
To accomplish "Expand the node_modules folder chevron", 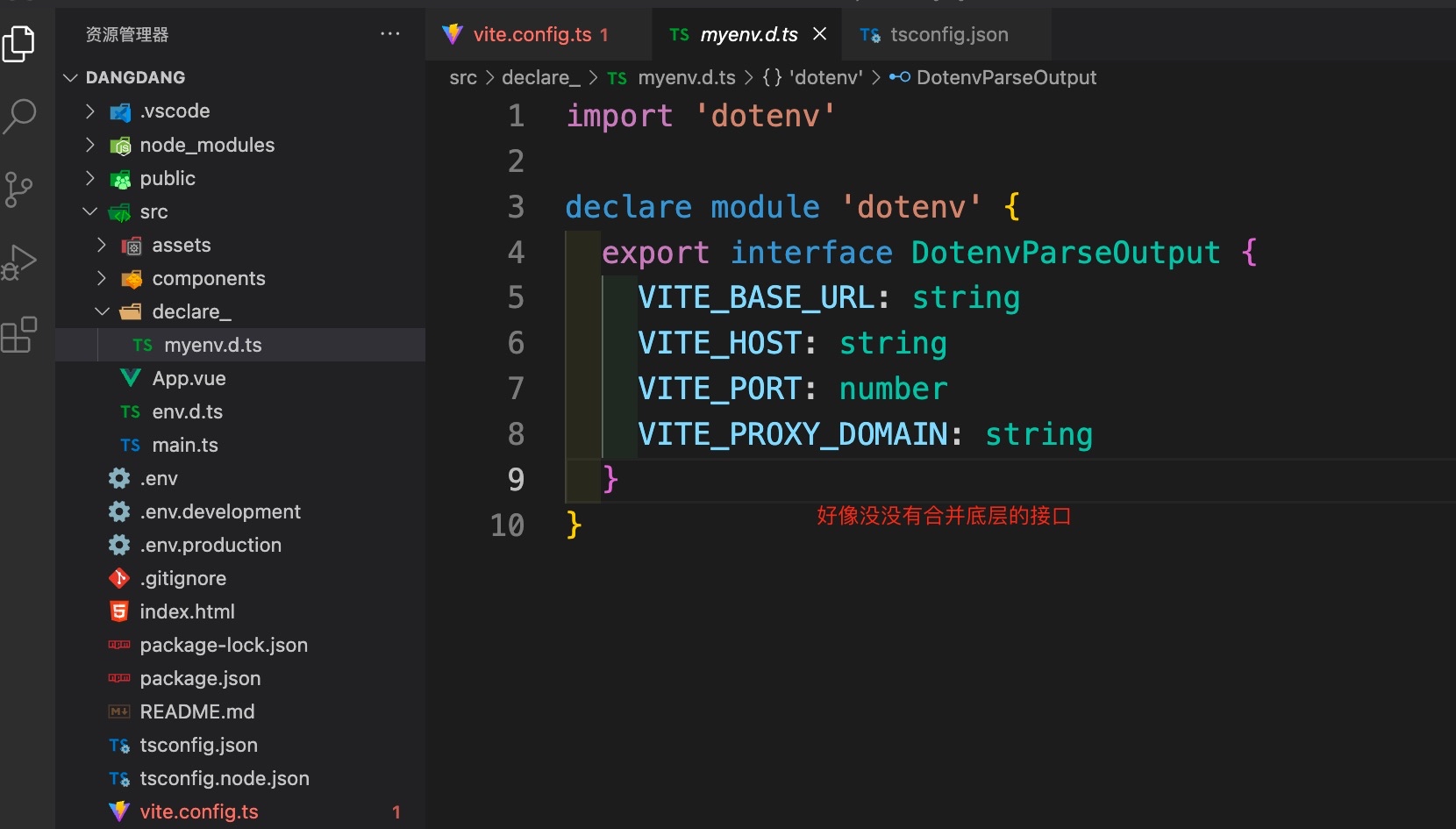I will pyautogui.click(x=89, y=144).
